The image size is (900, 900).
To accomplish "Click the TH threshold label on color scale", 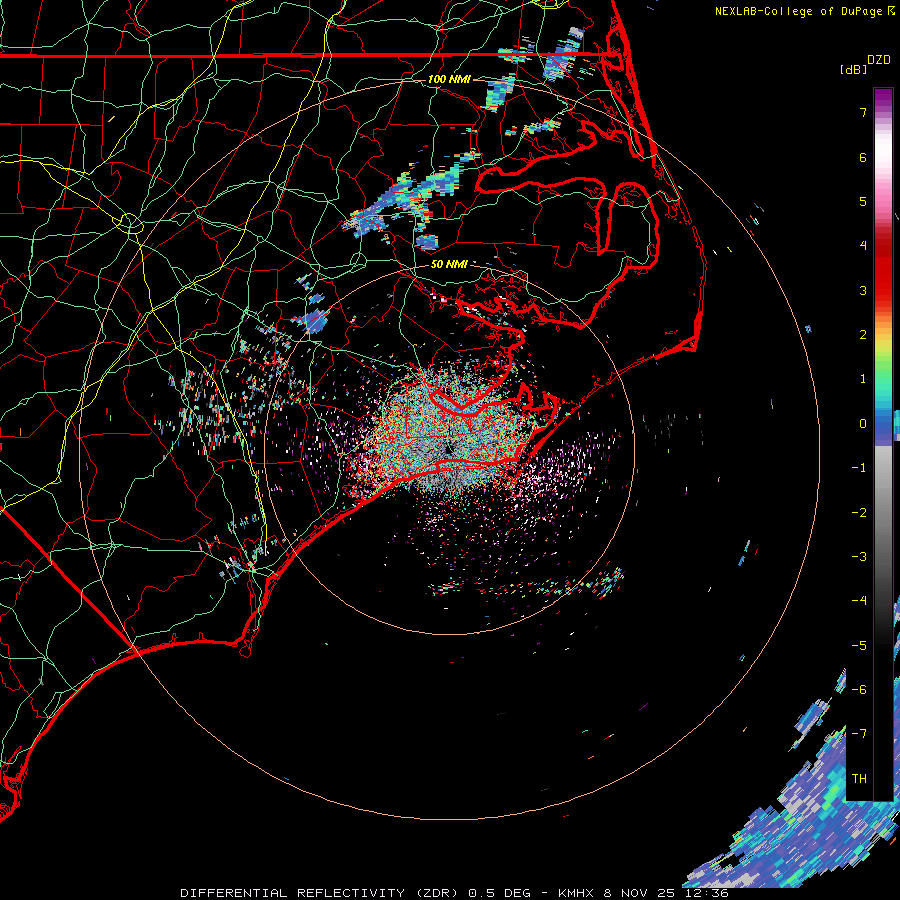I will click(x=859, y=779).
